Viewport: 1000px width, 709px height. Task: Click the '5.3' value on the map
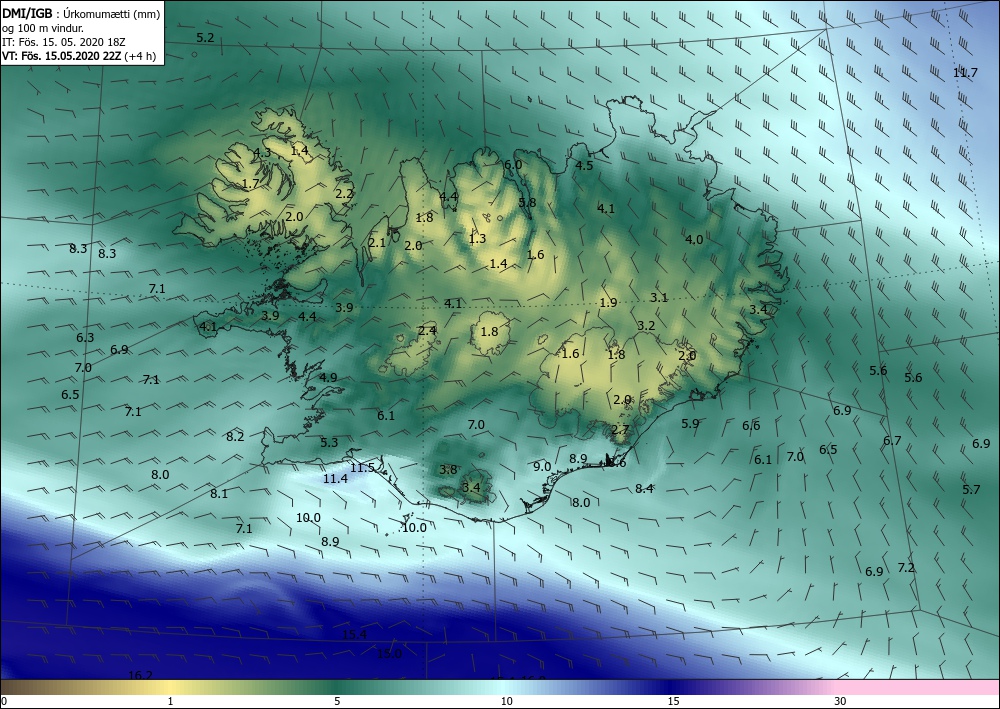[x=329, y=442]
